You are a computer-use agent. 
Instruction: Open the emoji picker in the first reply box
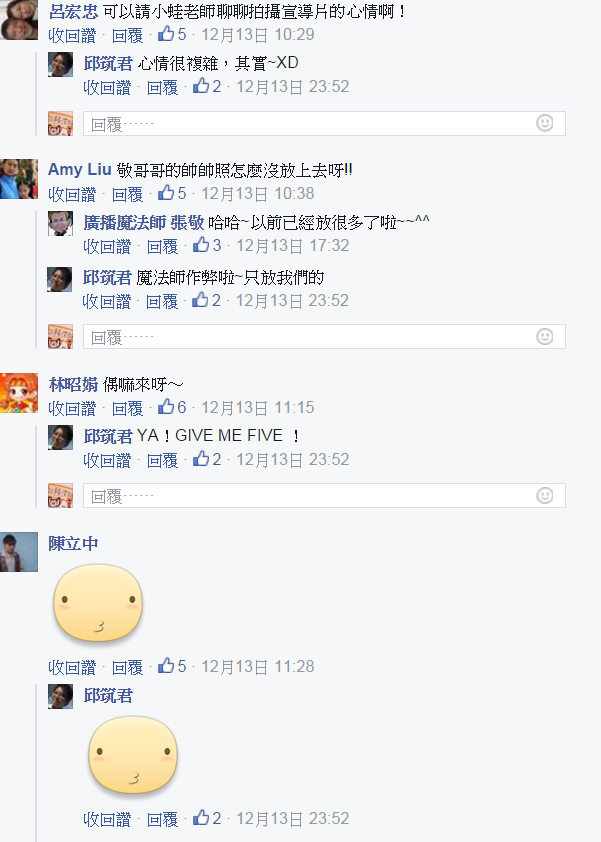(545, 123)
